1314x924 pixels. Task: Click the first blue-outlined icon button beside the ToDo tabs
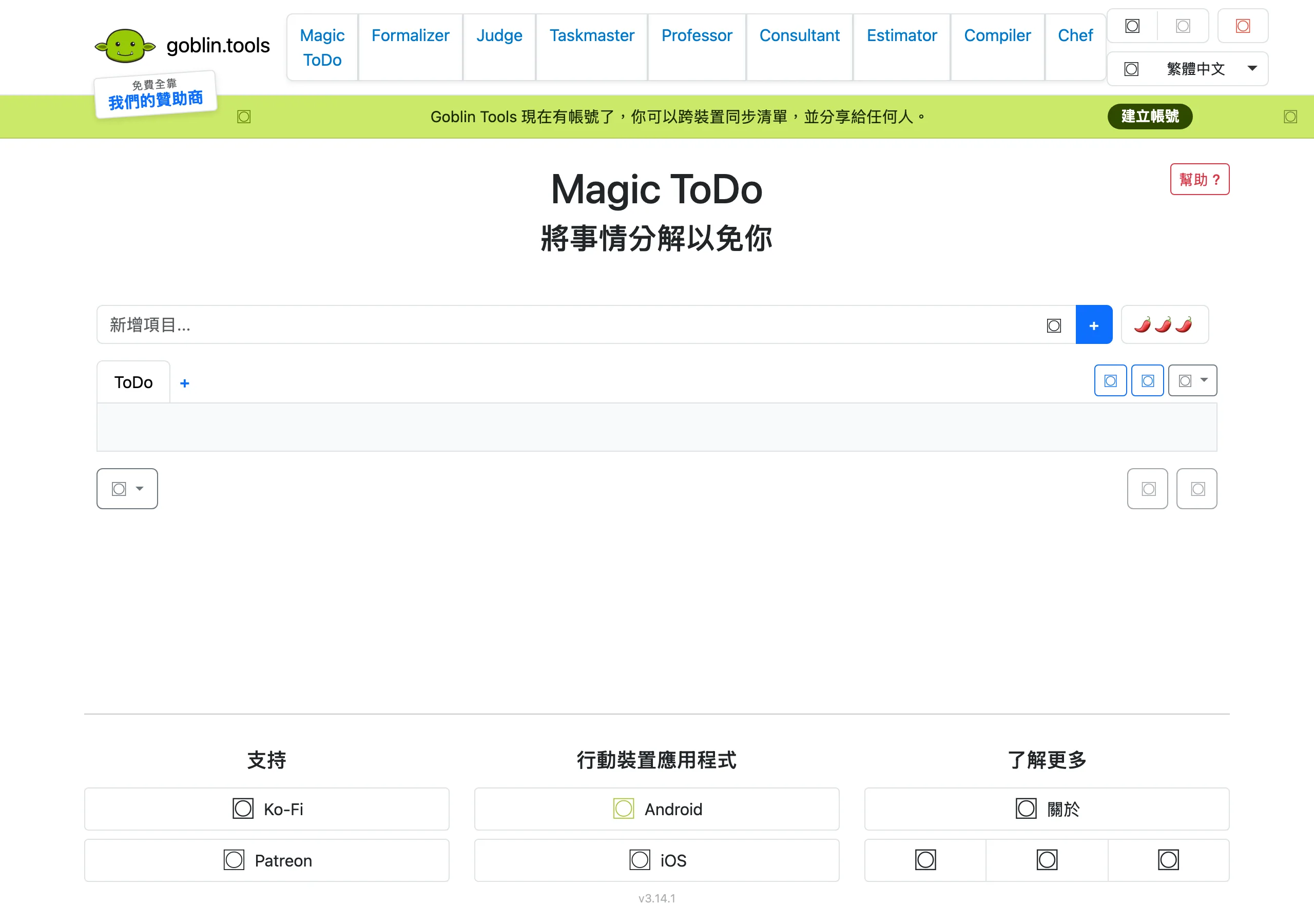[x=1110, y=381]
